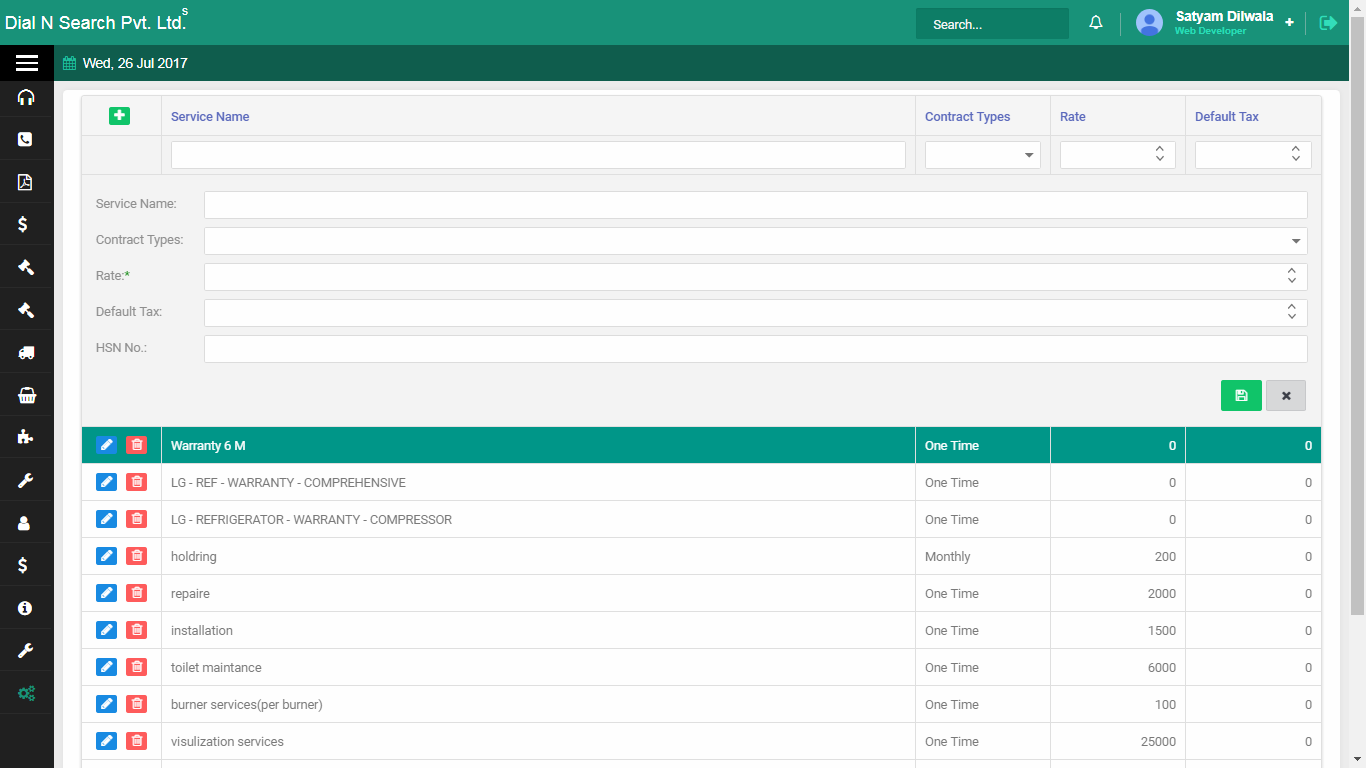The width and height of the screenshot is (1366, 768).
Task: Click the green add new service icon
Action: 119,116
